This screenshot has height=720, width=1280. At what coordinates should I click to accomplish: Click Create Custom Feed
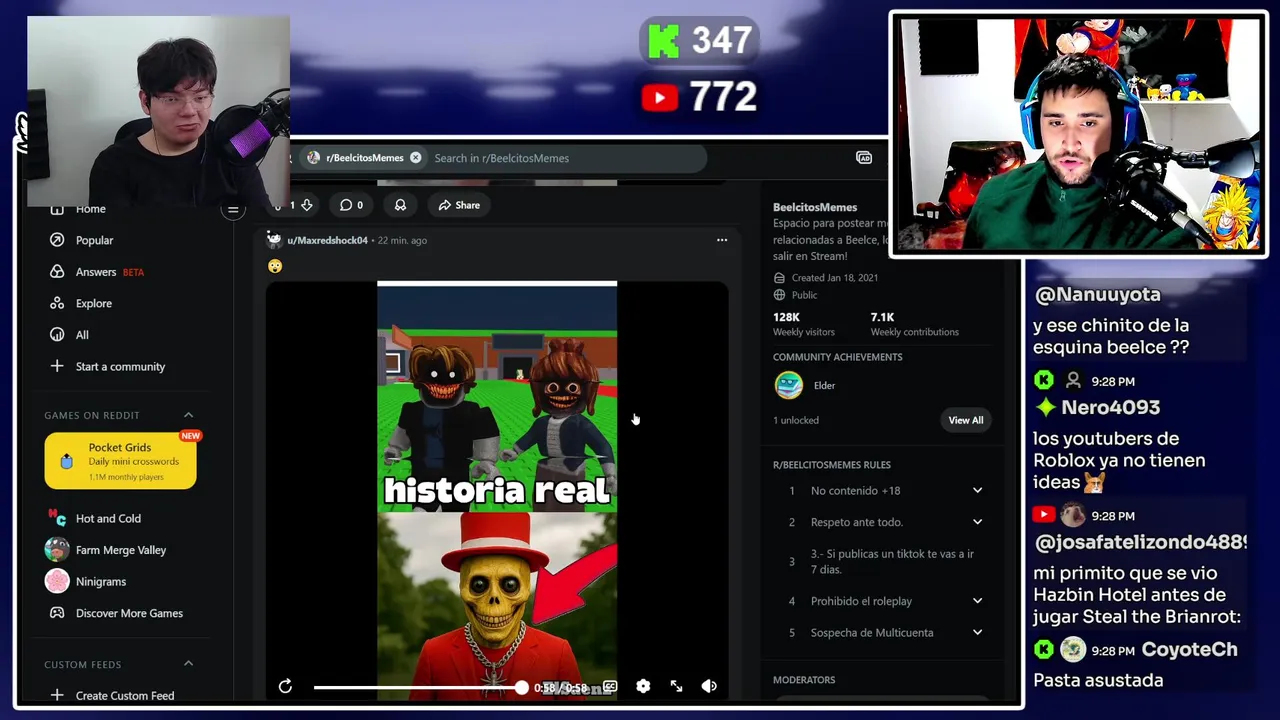click(x=124, y=695)
